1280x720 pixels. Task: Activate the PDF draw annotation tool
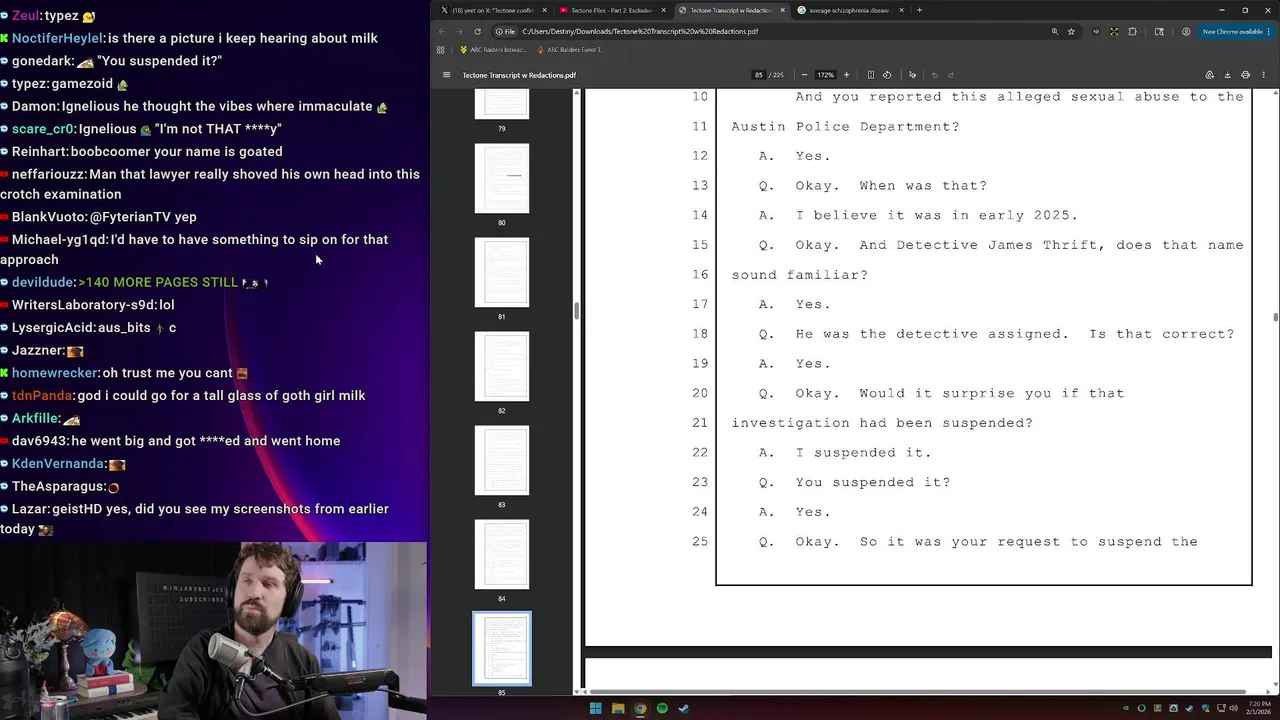[x=912, y=75]
